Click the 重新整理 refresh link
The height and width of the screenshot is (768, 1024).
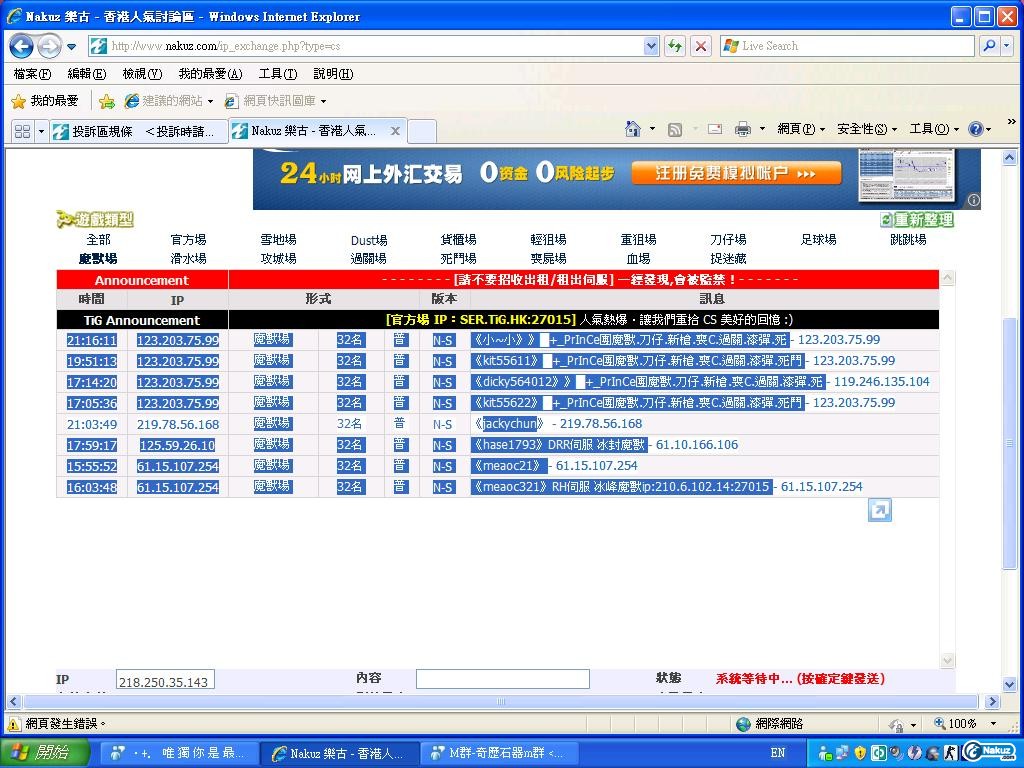[x=917, y=220]
